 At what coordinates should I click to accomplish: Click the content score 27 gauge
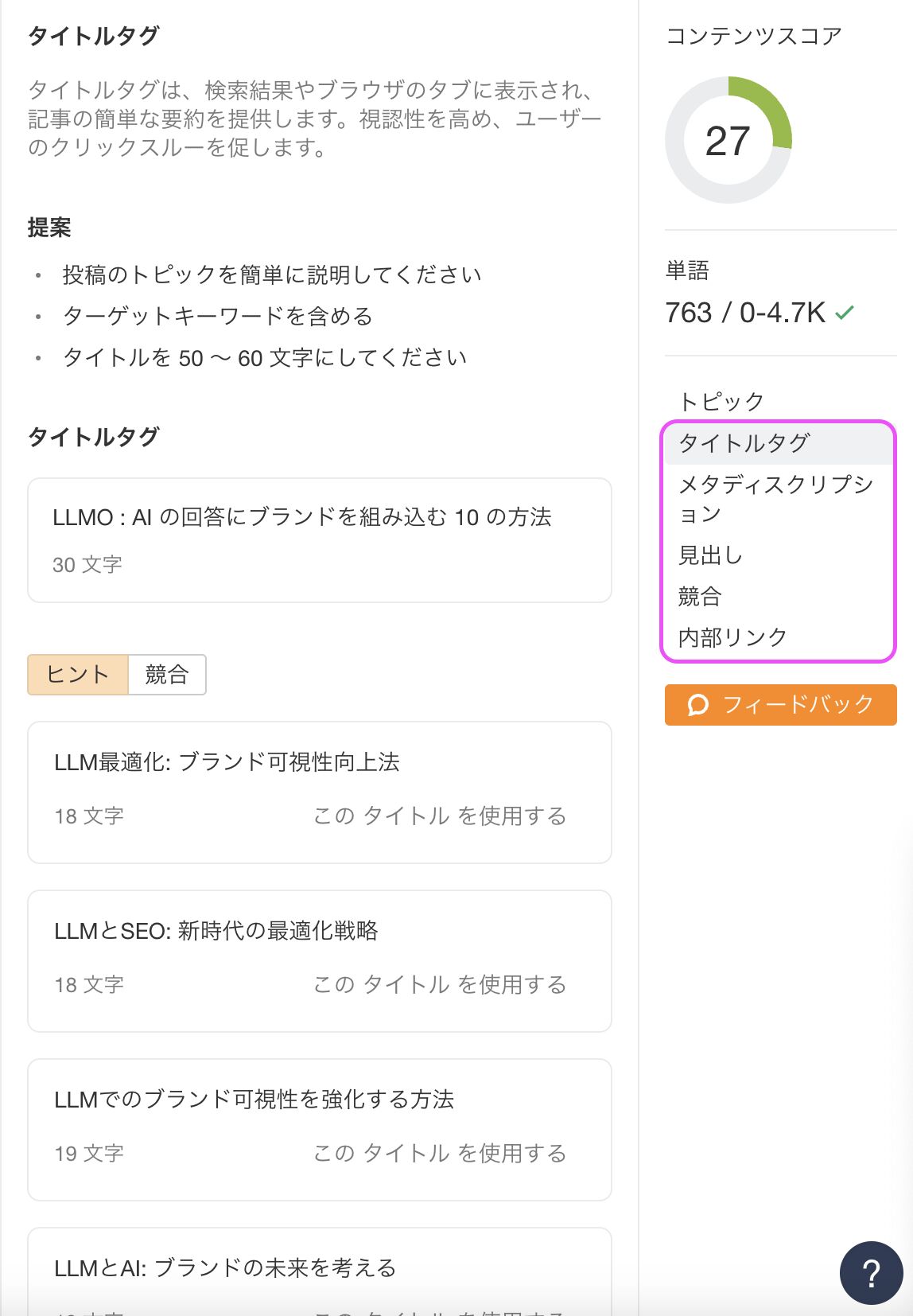click(728, 140)
